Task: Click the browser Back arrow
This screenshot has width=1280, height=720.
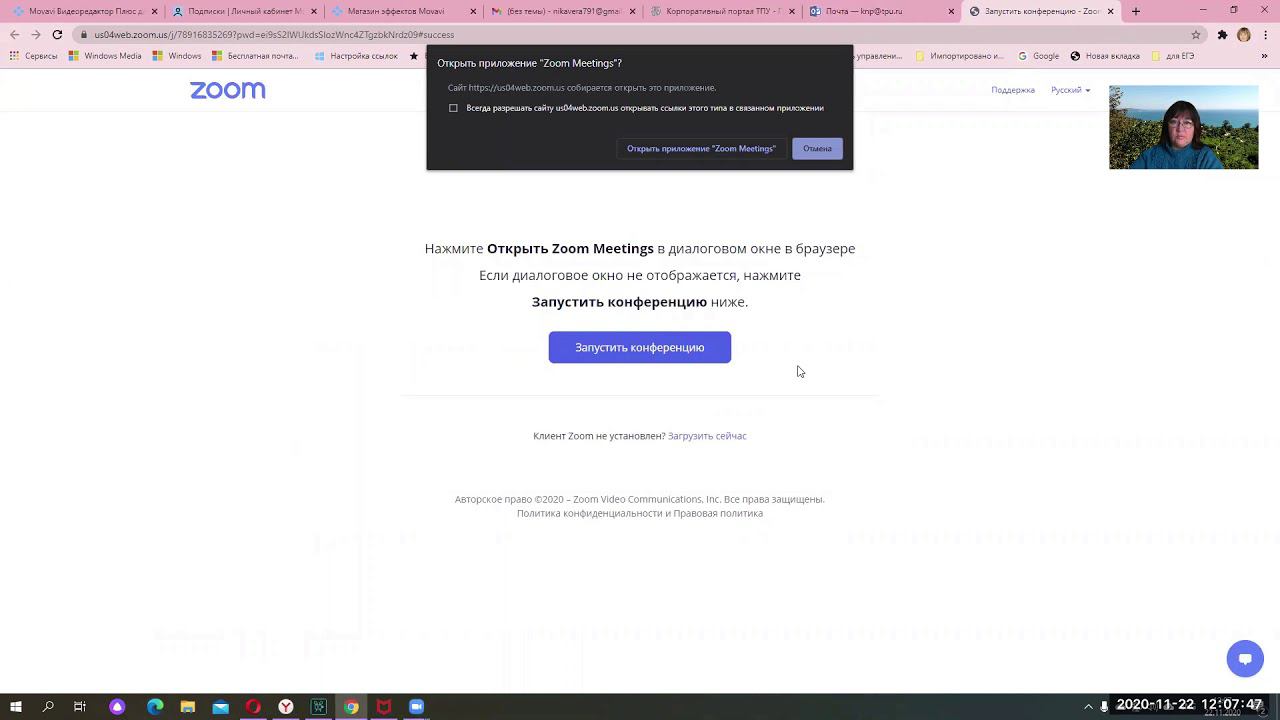Action: tap(14, 34)
